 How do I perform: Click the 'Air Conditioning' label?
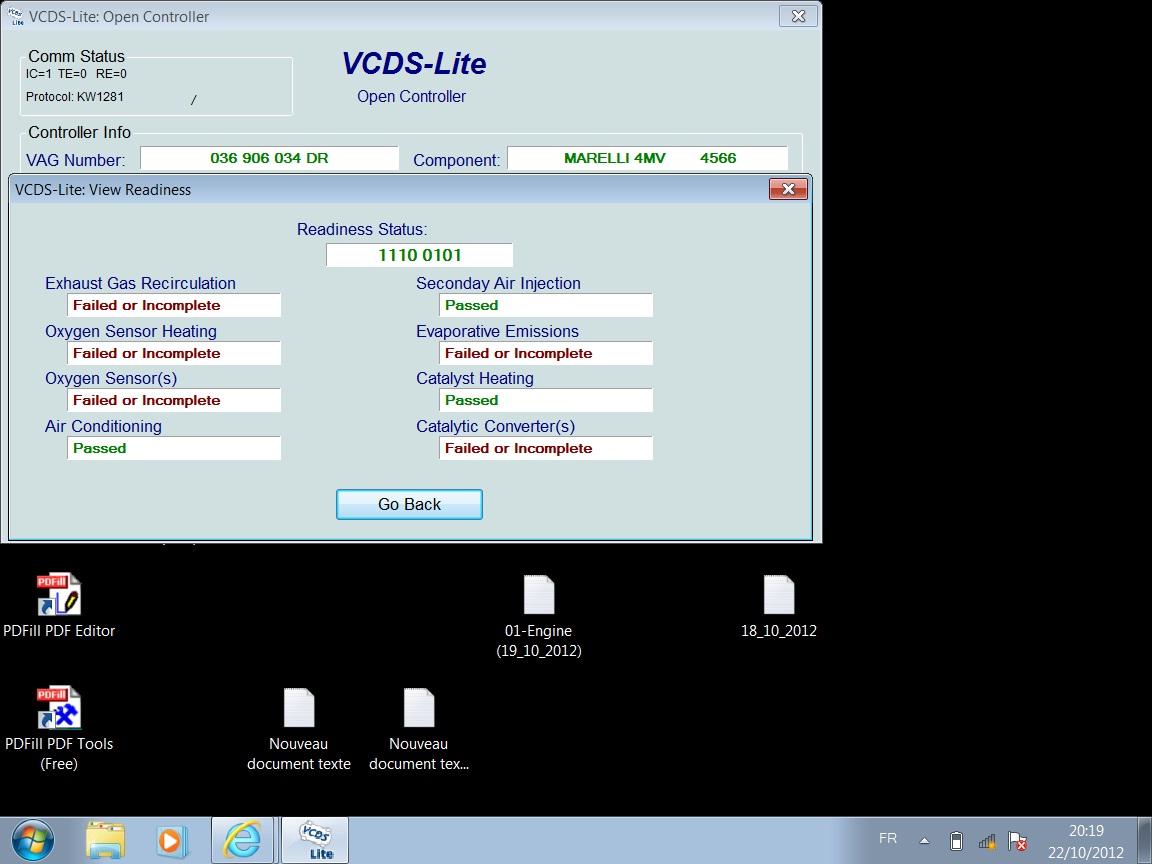click(103, 426)
